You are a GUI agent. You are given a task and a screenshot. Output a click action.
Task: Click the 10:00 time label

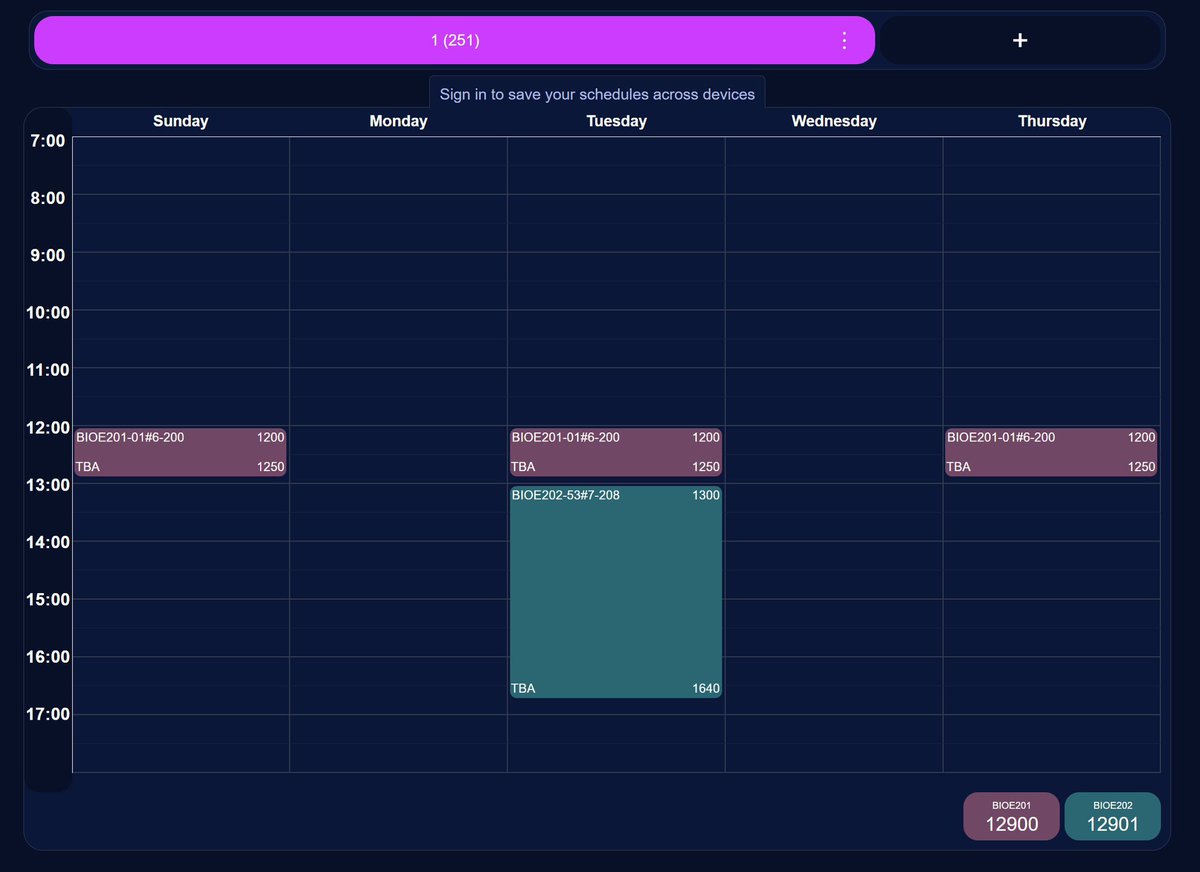click(x=46, y=313)
